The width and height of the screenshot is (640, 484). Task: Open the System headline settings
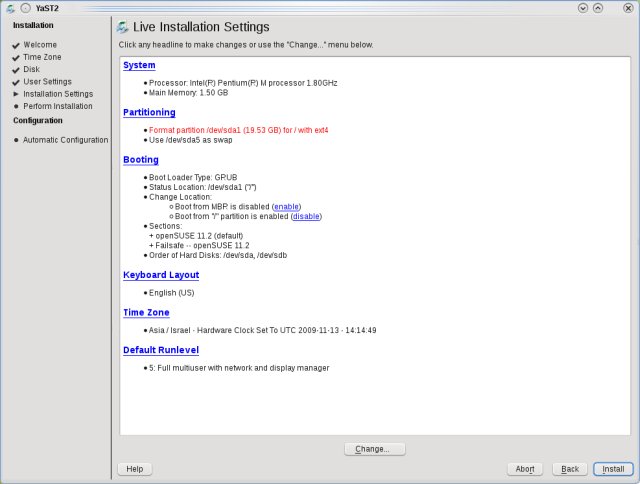point(139,65)
